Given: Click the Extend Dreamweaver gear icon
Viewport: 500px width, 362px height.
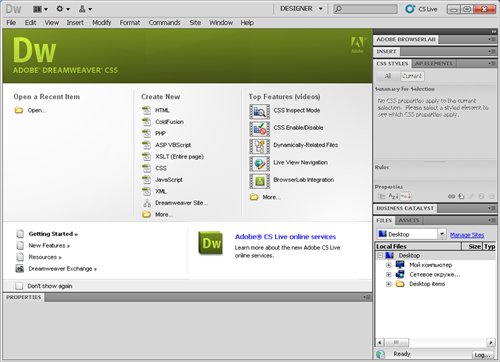Looking at the screenshot, I should 63,9.
